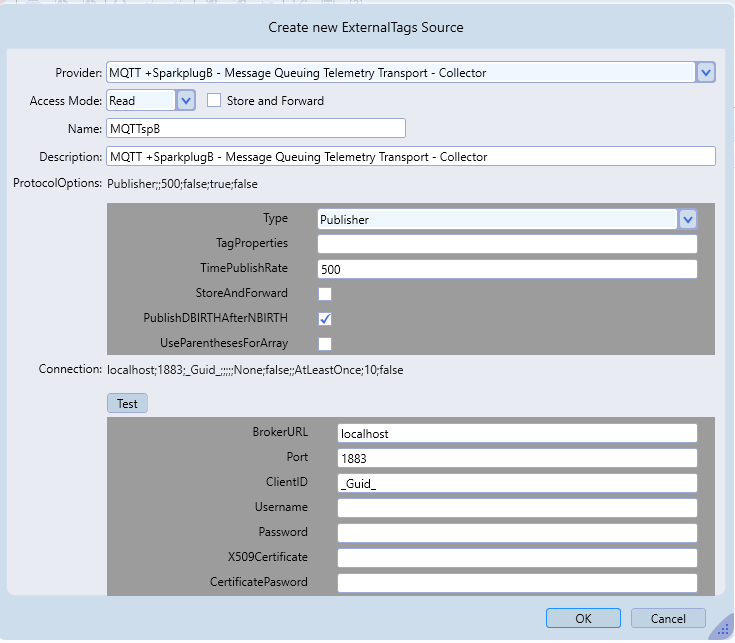
Task: Enable UseParenthesesForArray checkbox
Action: (325, 344)
